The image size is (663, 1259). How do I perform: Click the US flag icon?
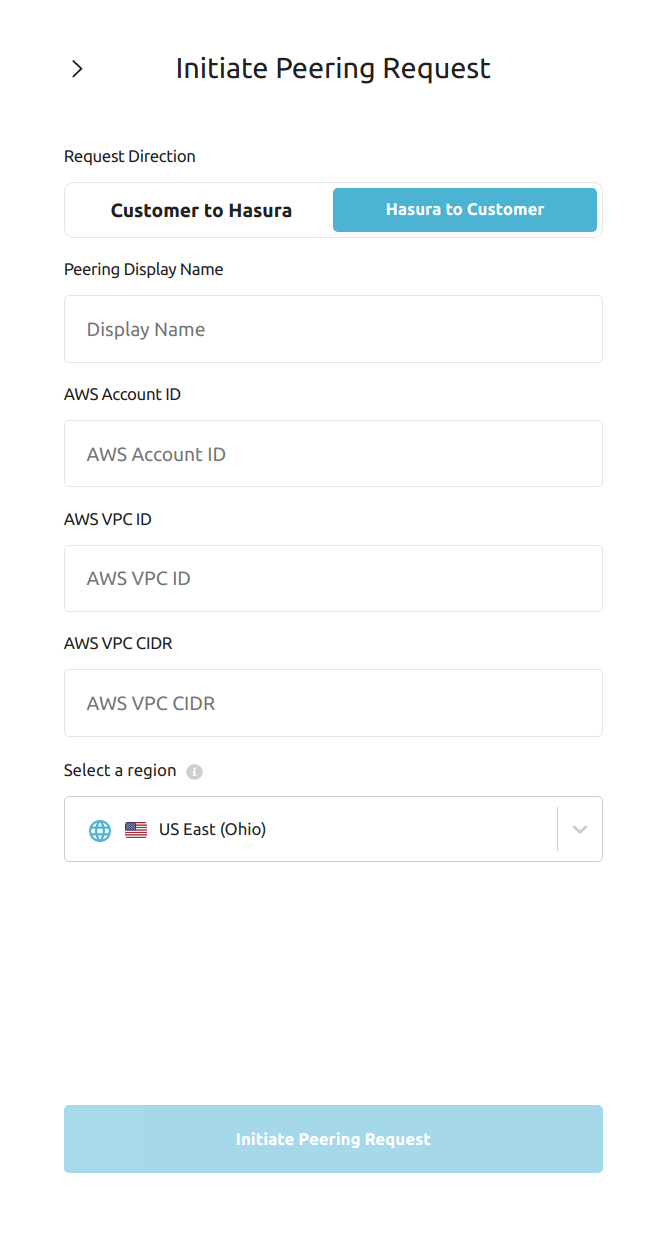[x=136, y=830]
